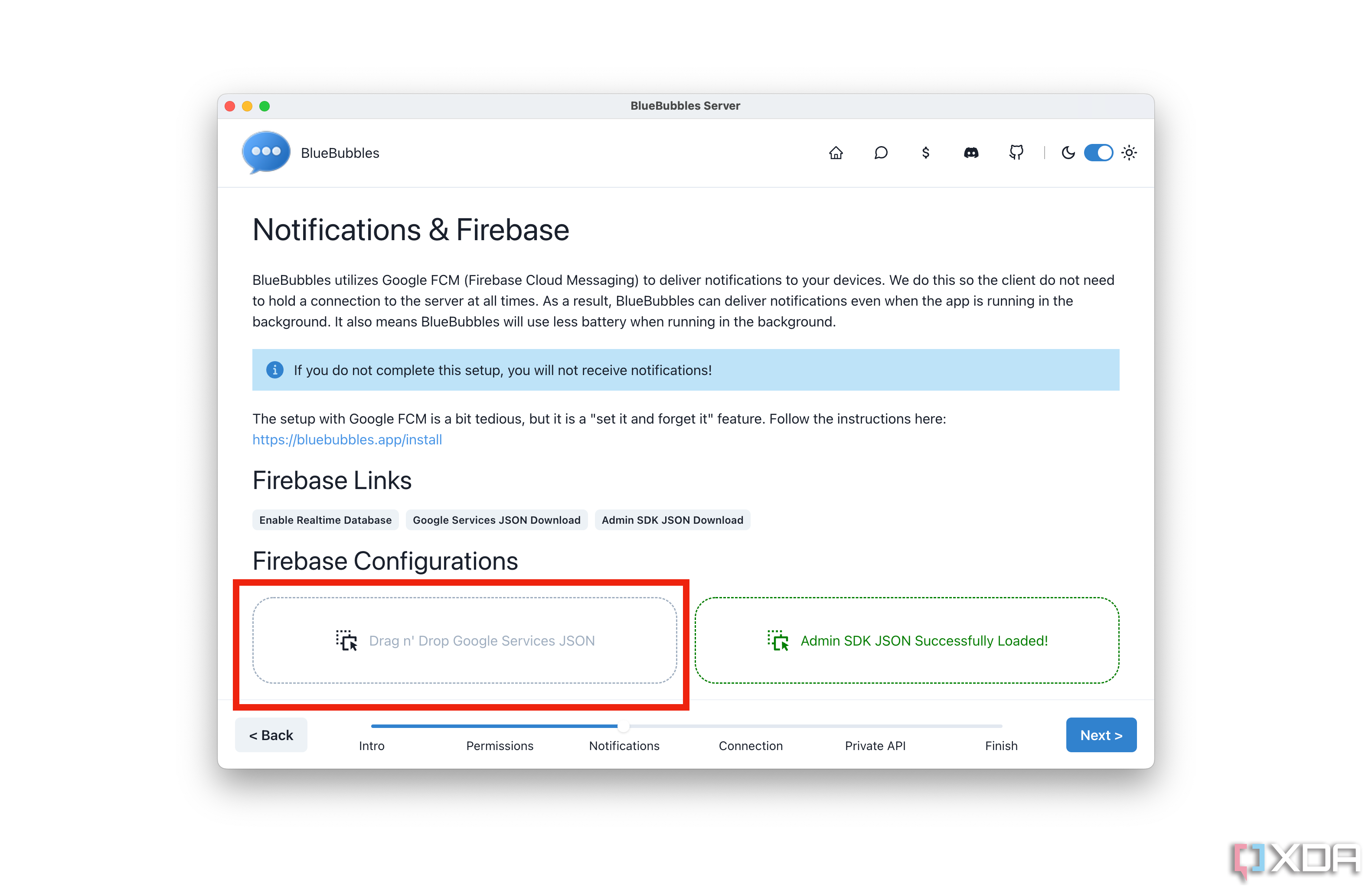Click the Back button
Image resolution: width=1372 pixels, height=894 pixels.
(x=270, y=735)
